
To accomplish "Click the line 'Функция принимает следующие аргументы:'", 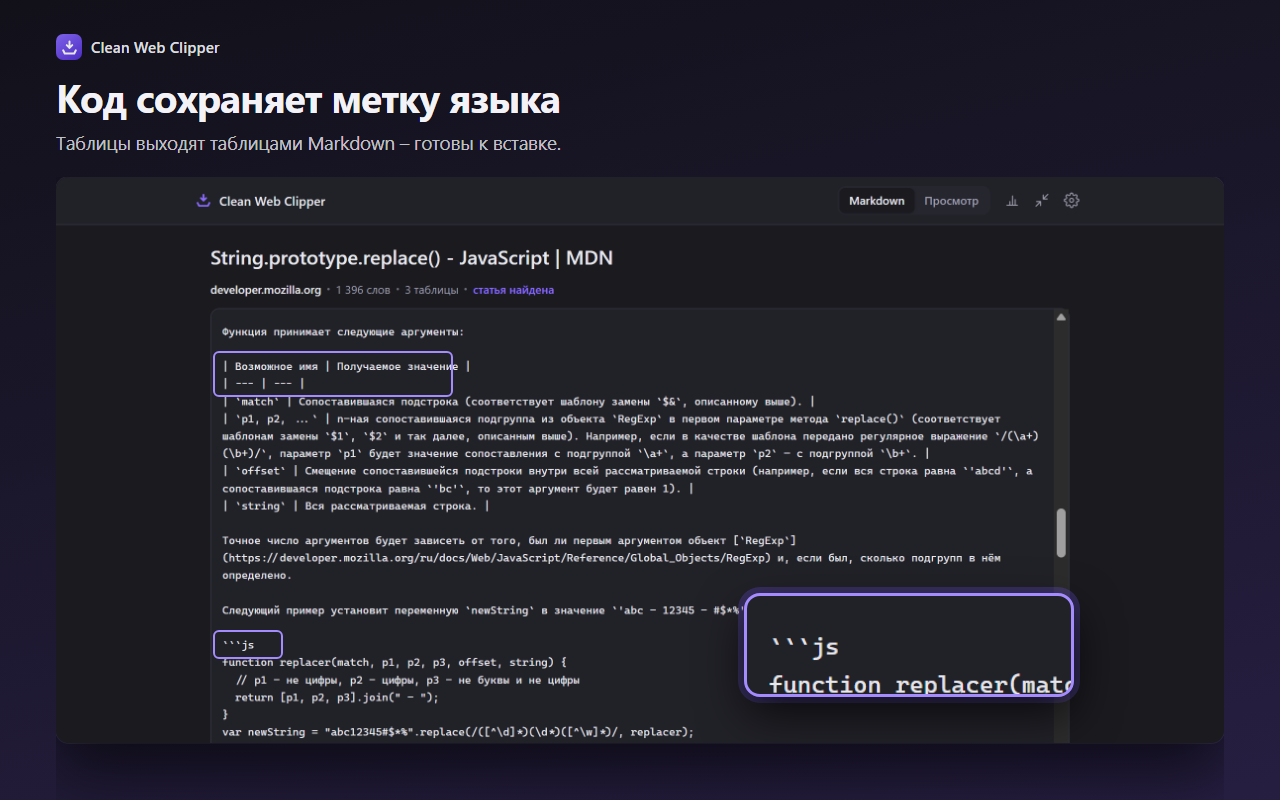I will pyautogui.click(x=343, y=331).
